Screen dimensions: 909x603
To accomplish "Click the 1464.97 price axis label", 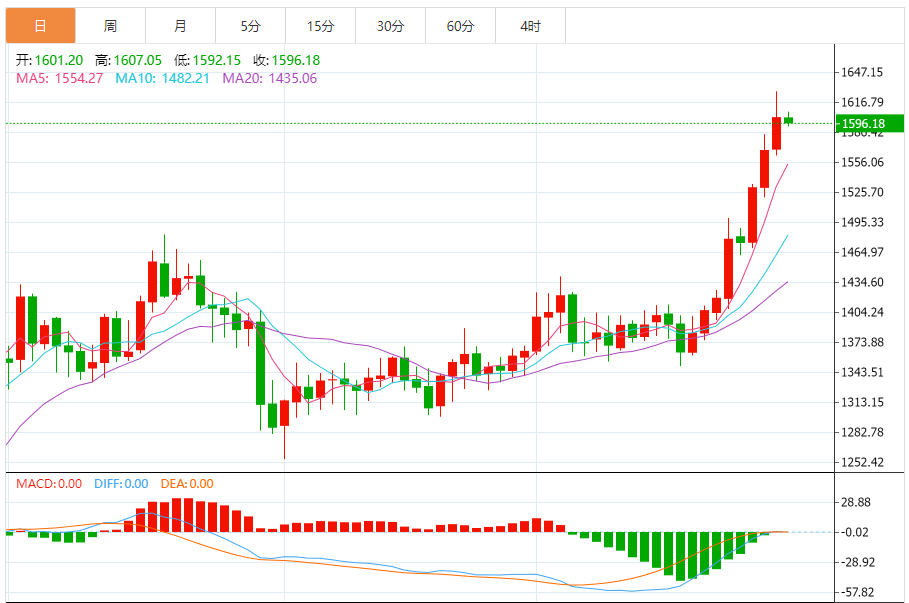I will [862, 252].
